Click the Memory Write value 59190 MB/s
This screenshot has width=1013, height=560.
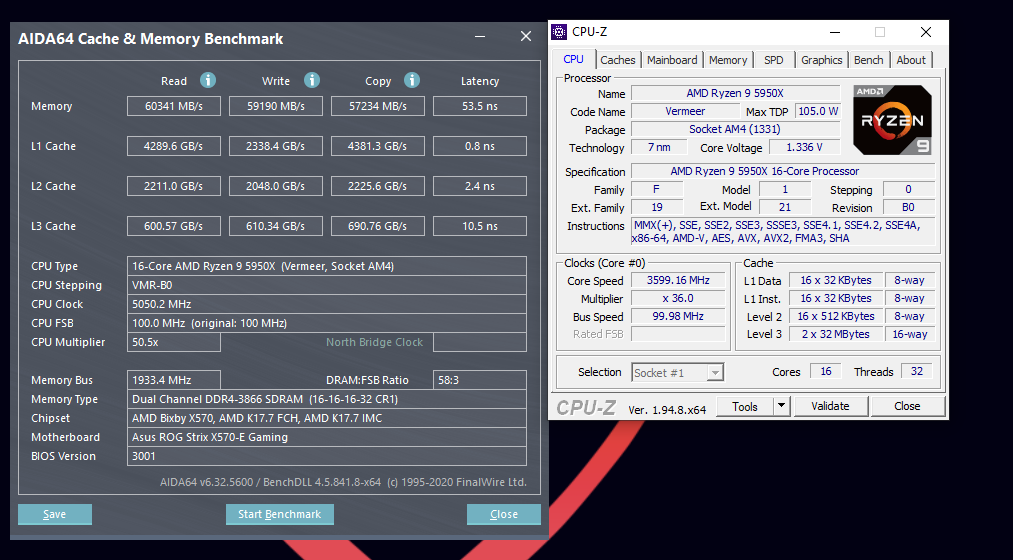pos(276,106)
